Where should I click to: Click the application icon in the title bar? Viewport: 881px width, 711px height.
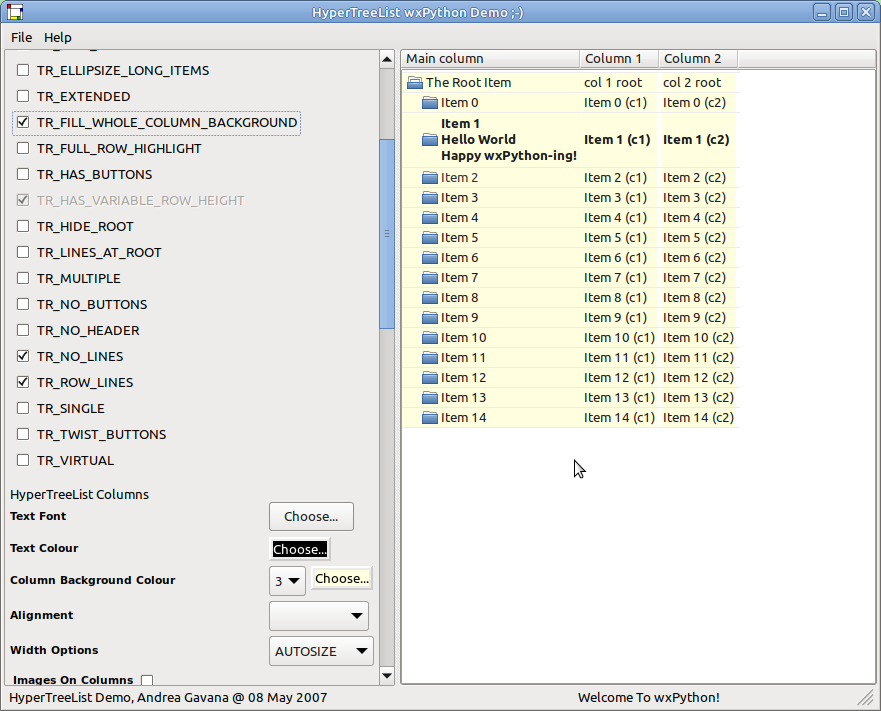pyautogui.click(x=15, y=12)
